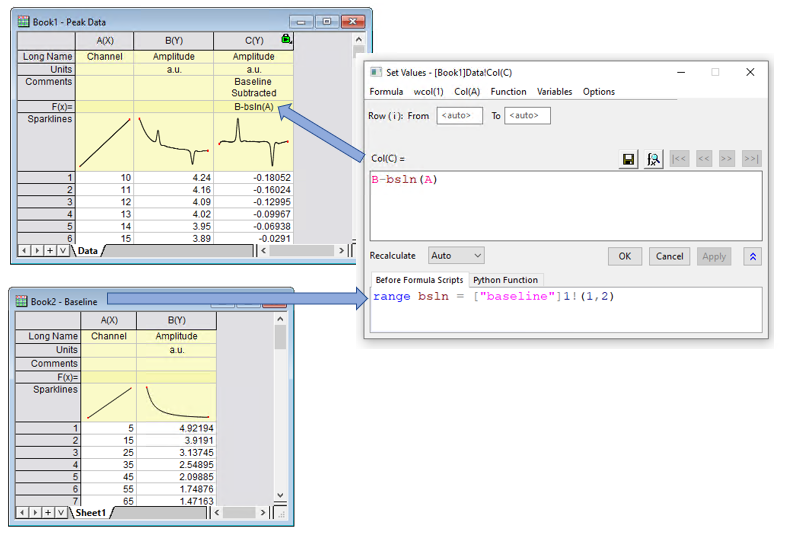Go to first column using |<< button
Image resolution: width=786 pixels, height=535 pixels.
click(679, 159)
